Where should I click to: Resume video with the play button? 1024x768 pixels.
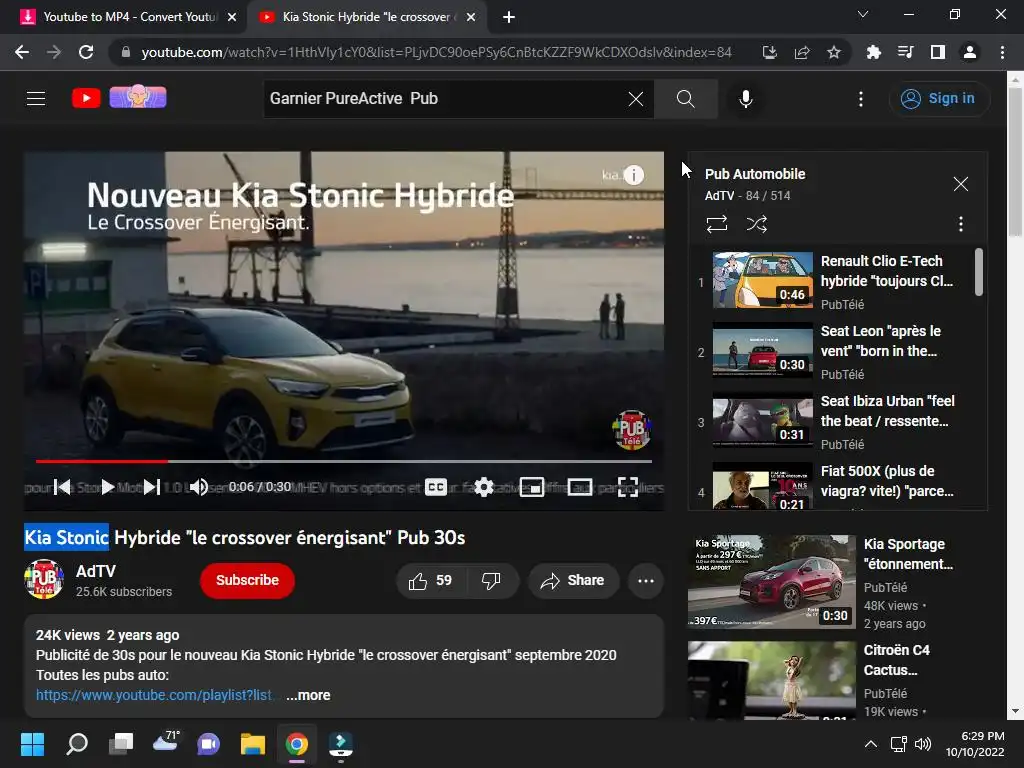[x=108, y=487]
